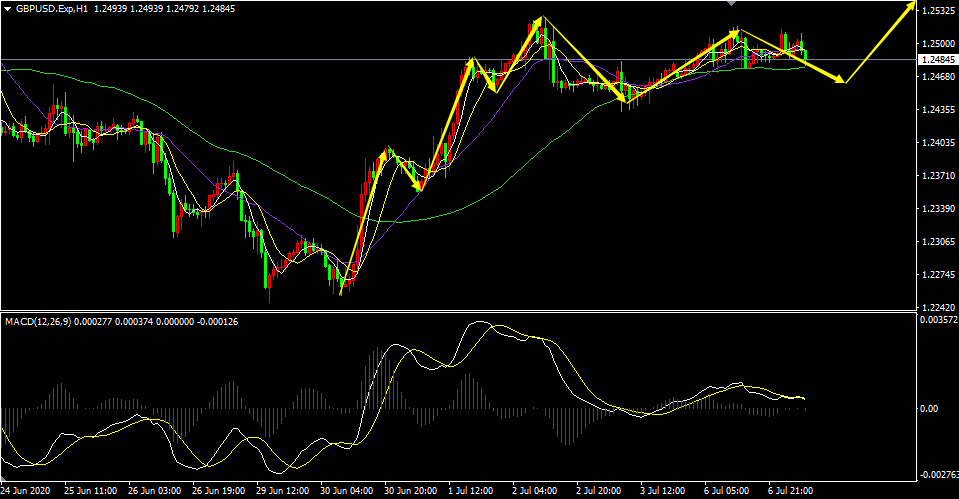Click the 2 Jul 04:00 time label
Image resolution: width=959 pixels, height=499 pixels.
click(x=535, y=490)
